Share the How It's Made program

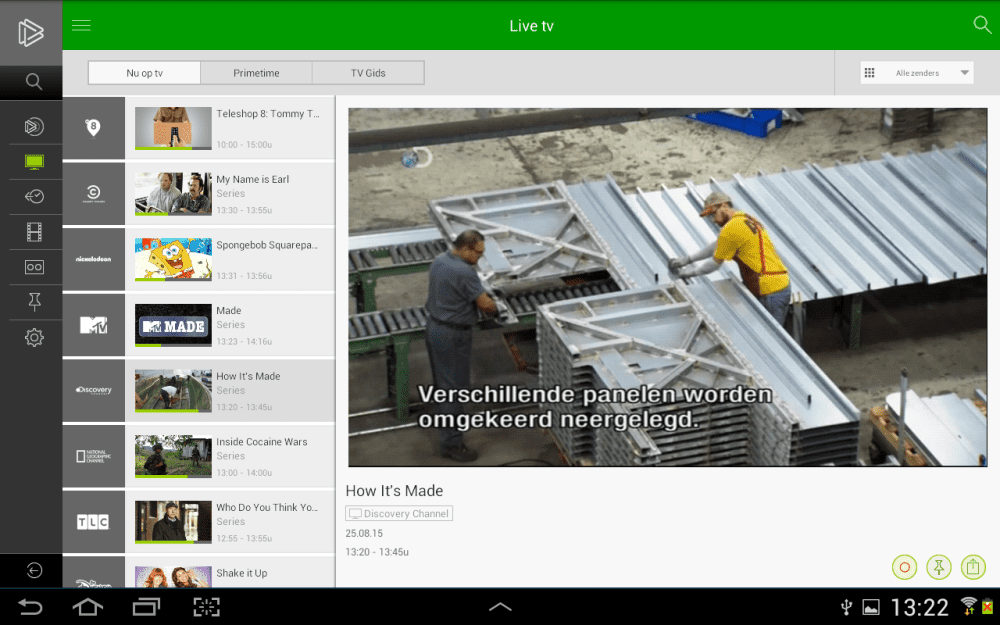[973, 567]
